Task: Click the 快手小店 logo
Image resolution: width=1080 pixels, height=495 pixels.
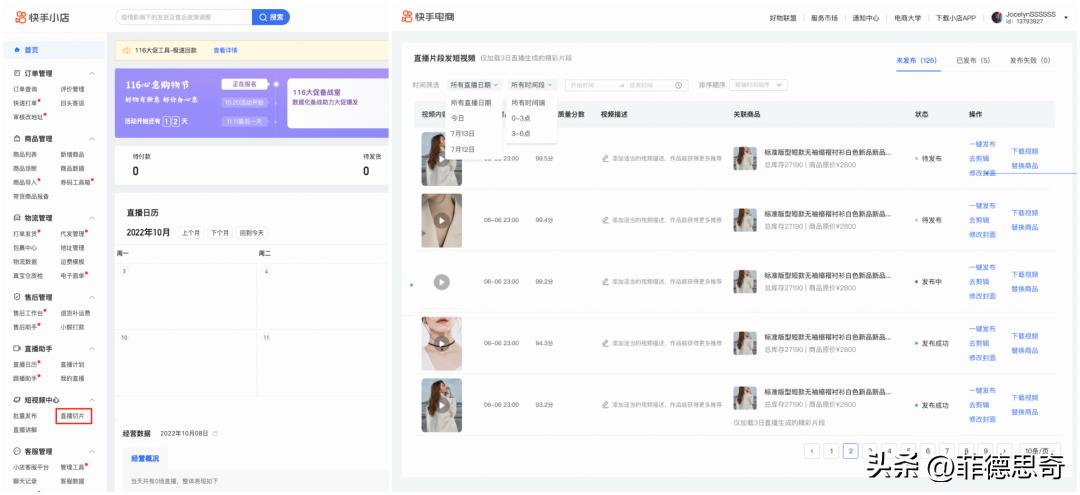Action: tap(42, 17)
